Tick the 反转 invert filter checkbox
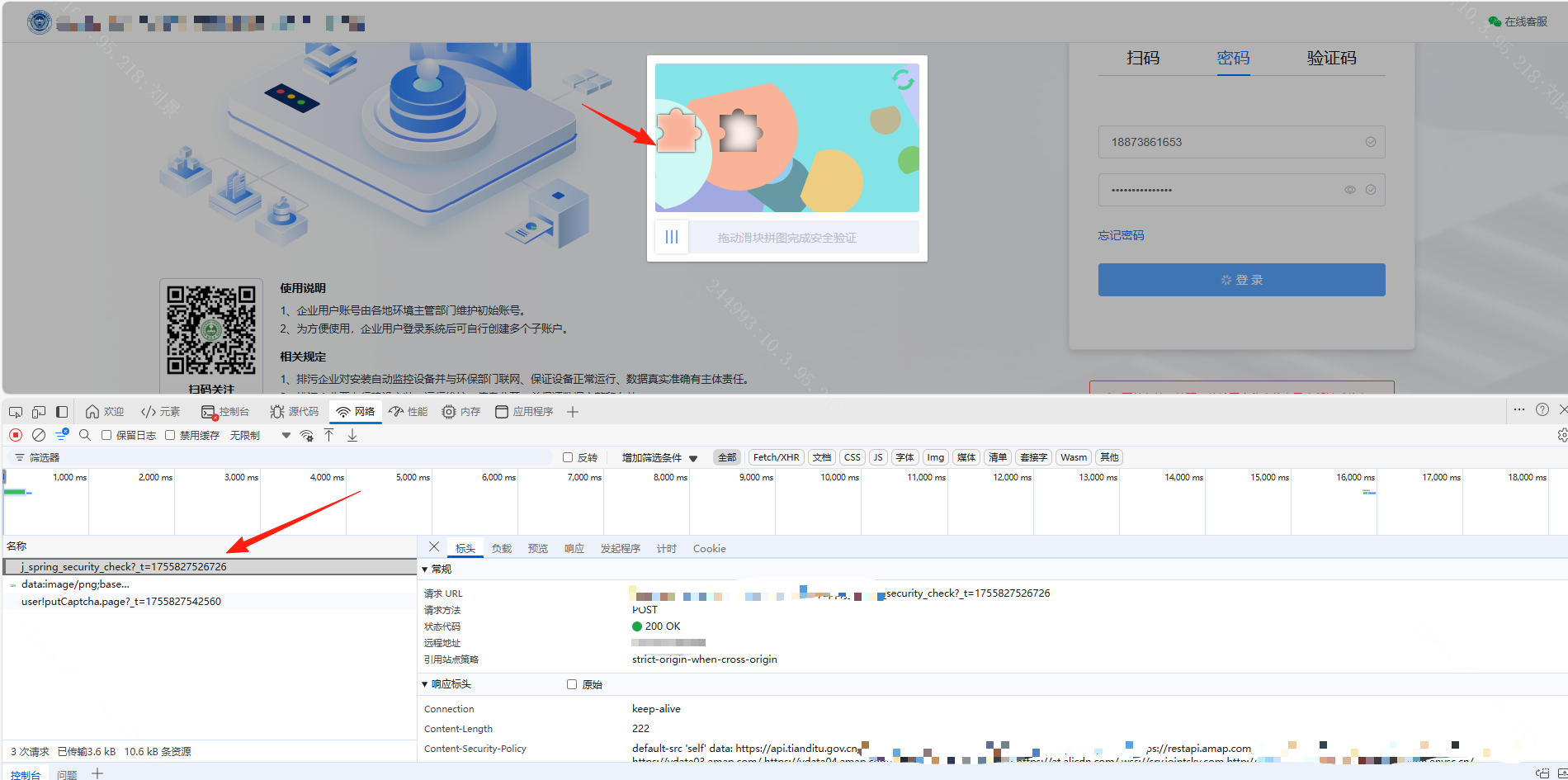Screen dimensions: 1568x780 [x=568, y=457]
